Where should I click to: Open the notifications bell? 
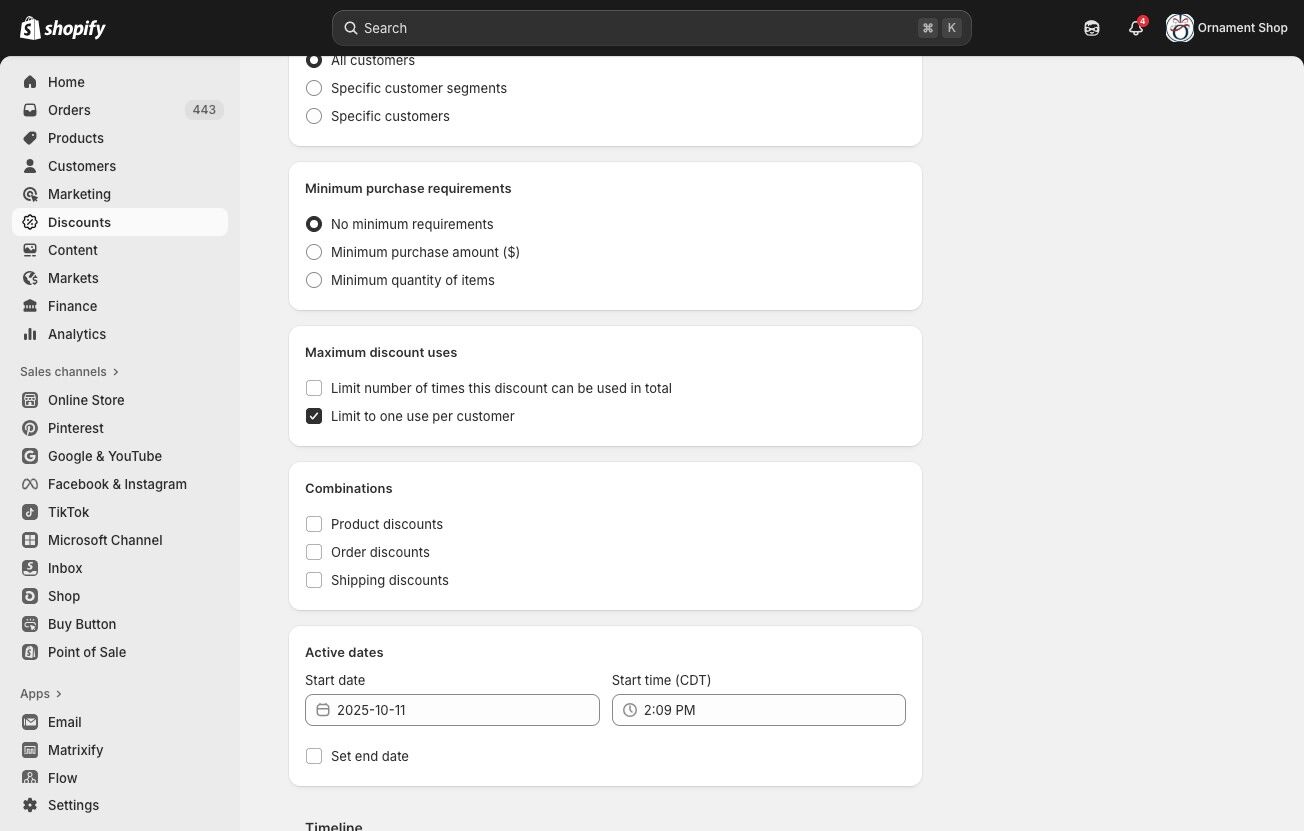[x=1135, y=28]
